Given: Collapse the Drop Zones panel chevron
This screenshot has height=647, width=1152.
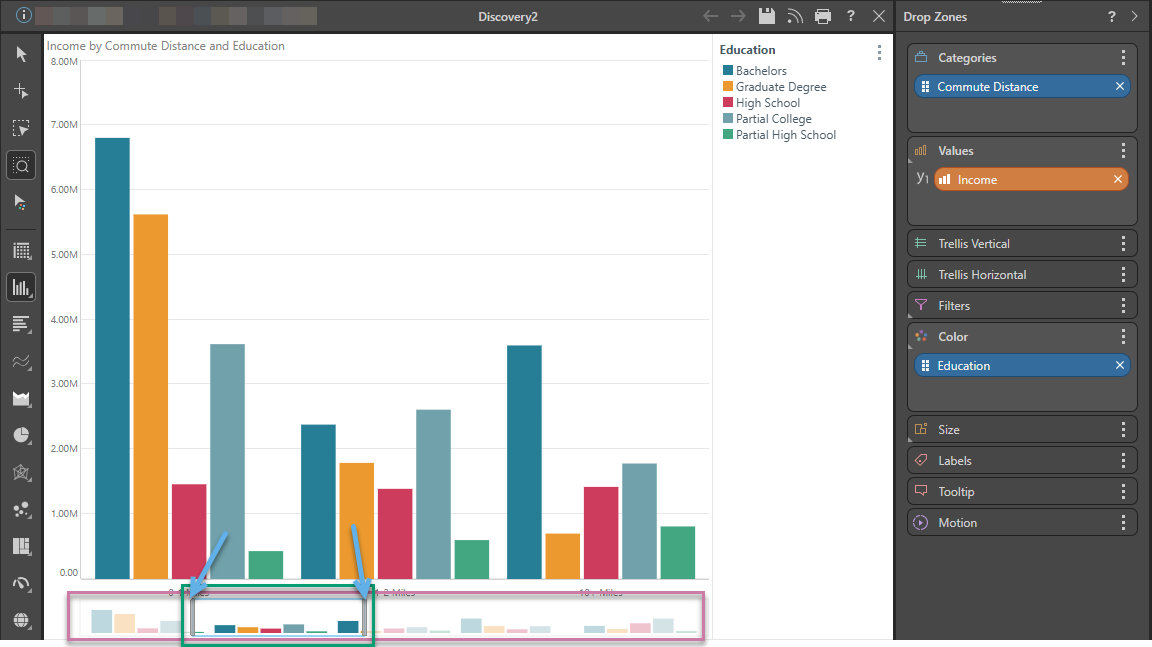Looking at the screenshot, I should click(x=1134, y=17).
